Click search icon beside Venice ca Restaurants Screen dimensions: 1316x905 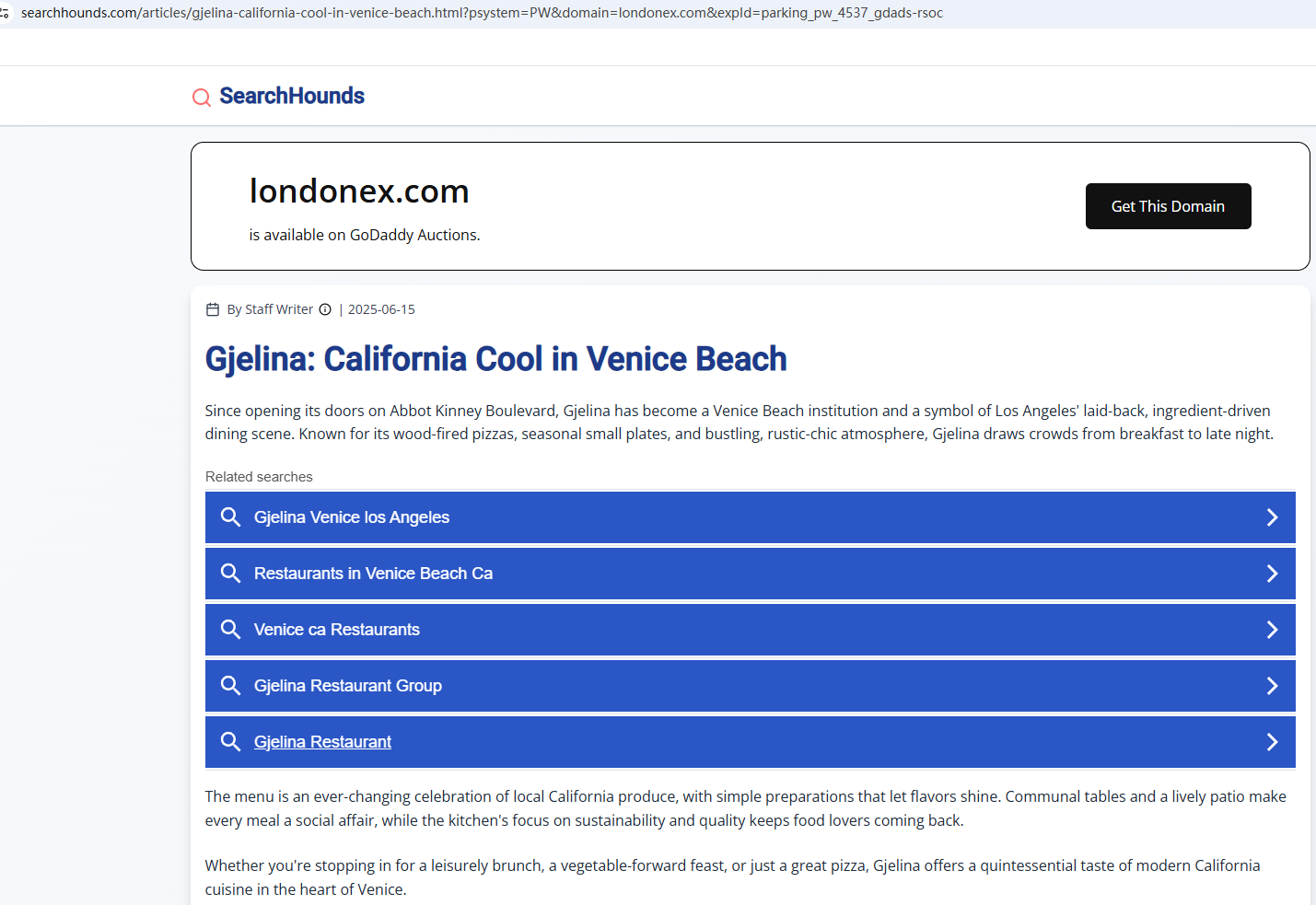click(x=230, y=630)
